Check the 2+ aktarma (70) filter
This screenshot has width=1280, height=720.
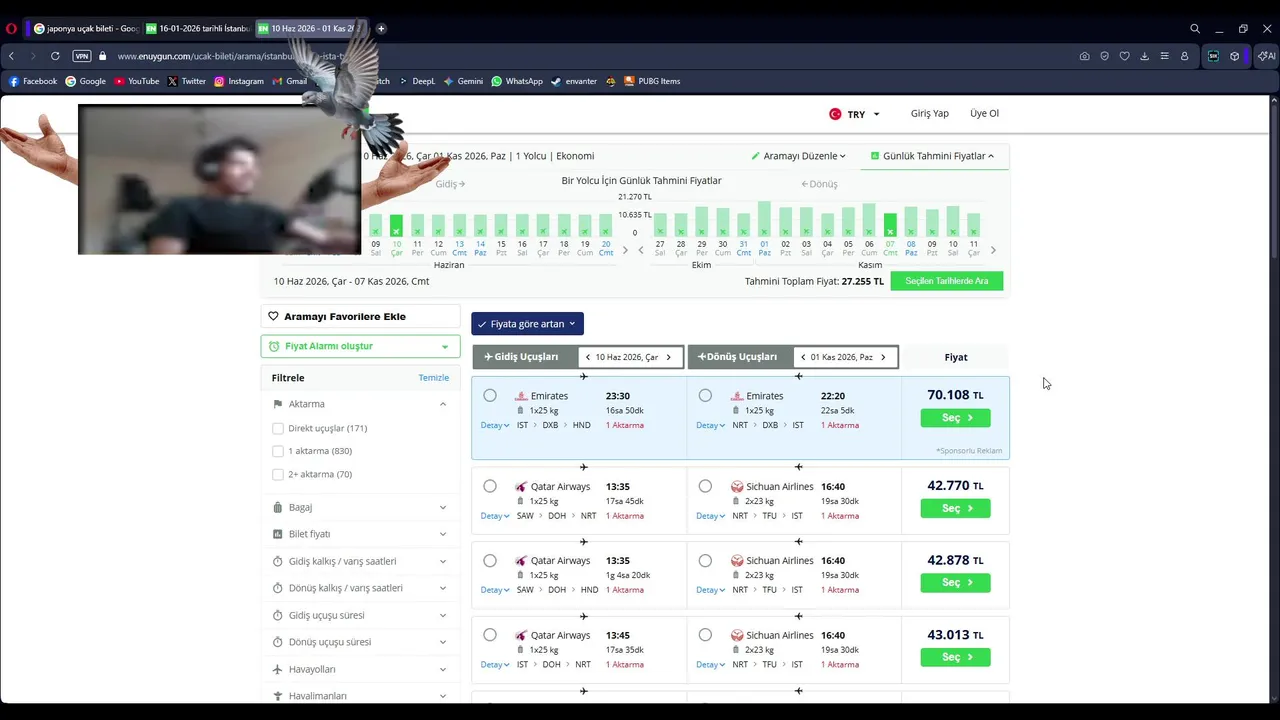point(278,474)
